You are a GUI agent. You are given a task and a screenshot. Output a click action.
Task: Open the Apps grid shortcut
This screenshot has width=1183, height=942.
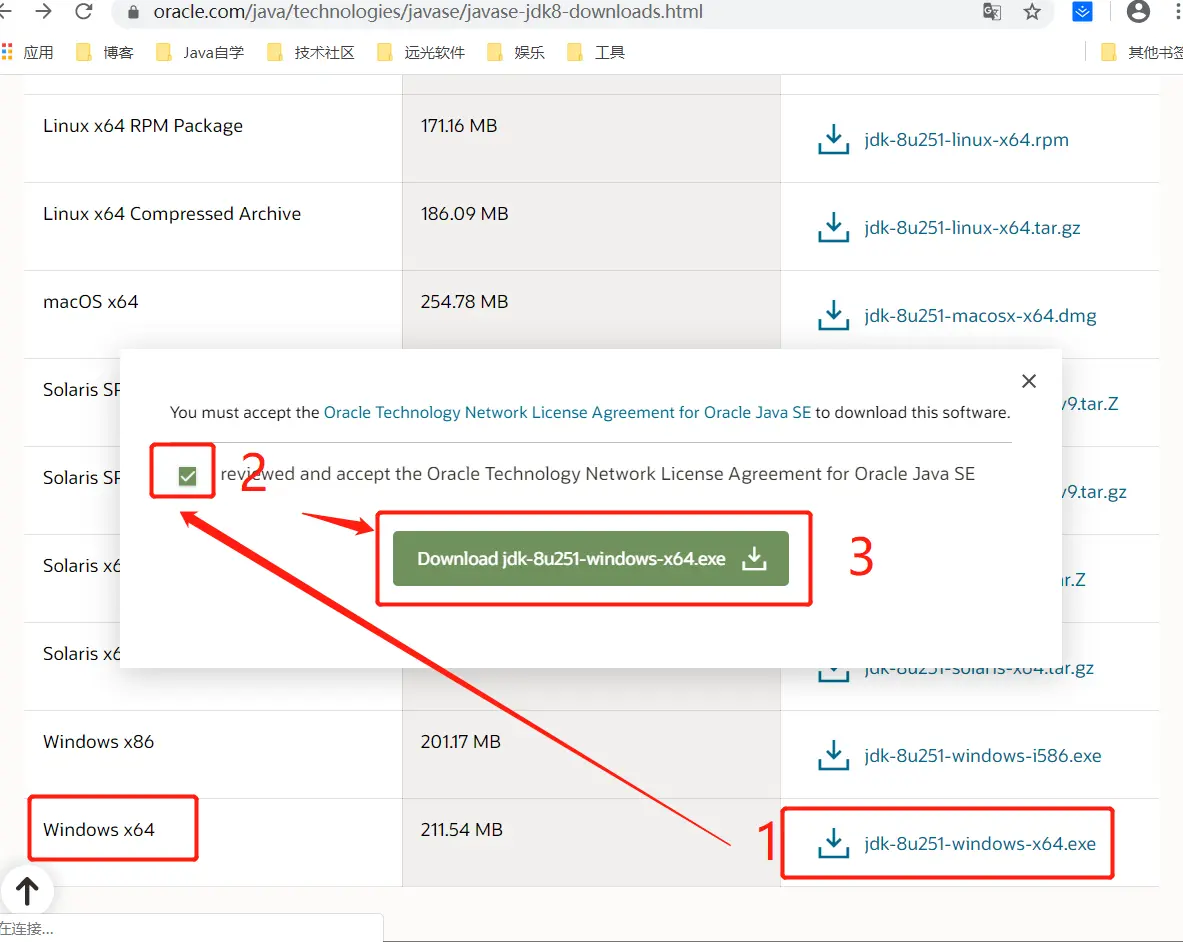27,52
